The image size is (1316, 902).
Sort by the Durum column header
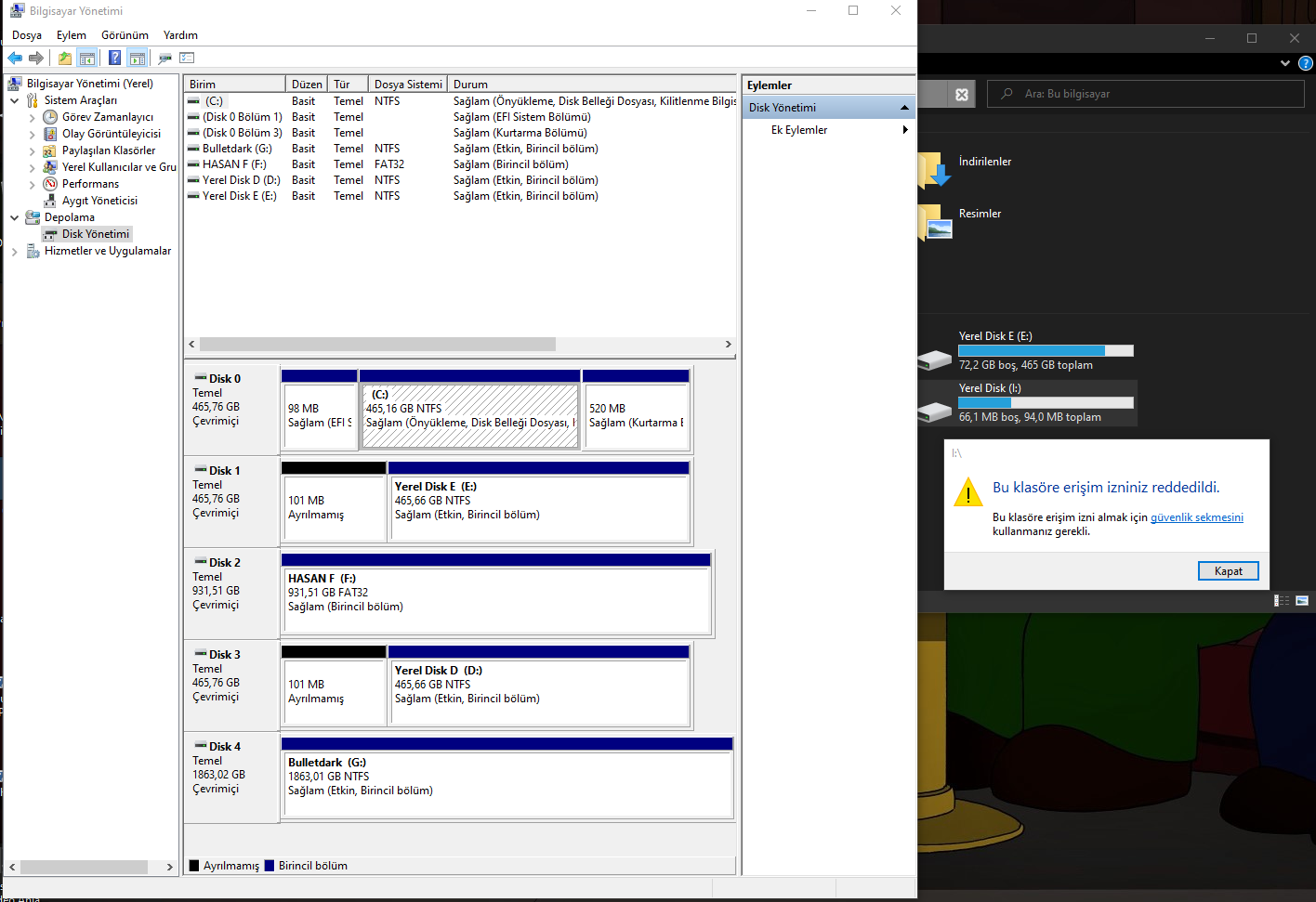click(x=592, y=84)
